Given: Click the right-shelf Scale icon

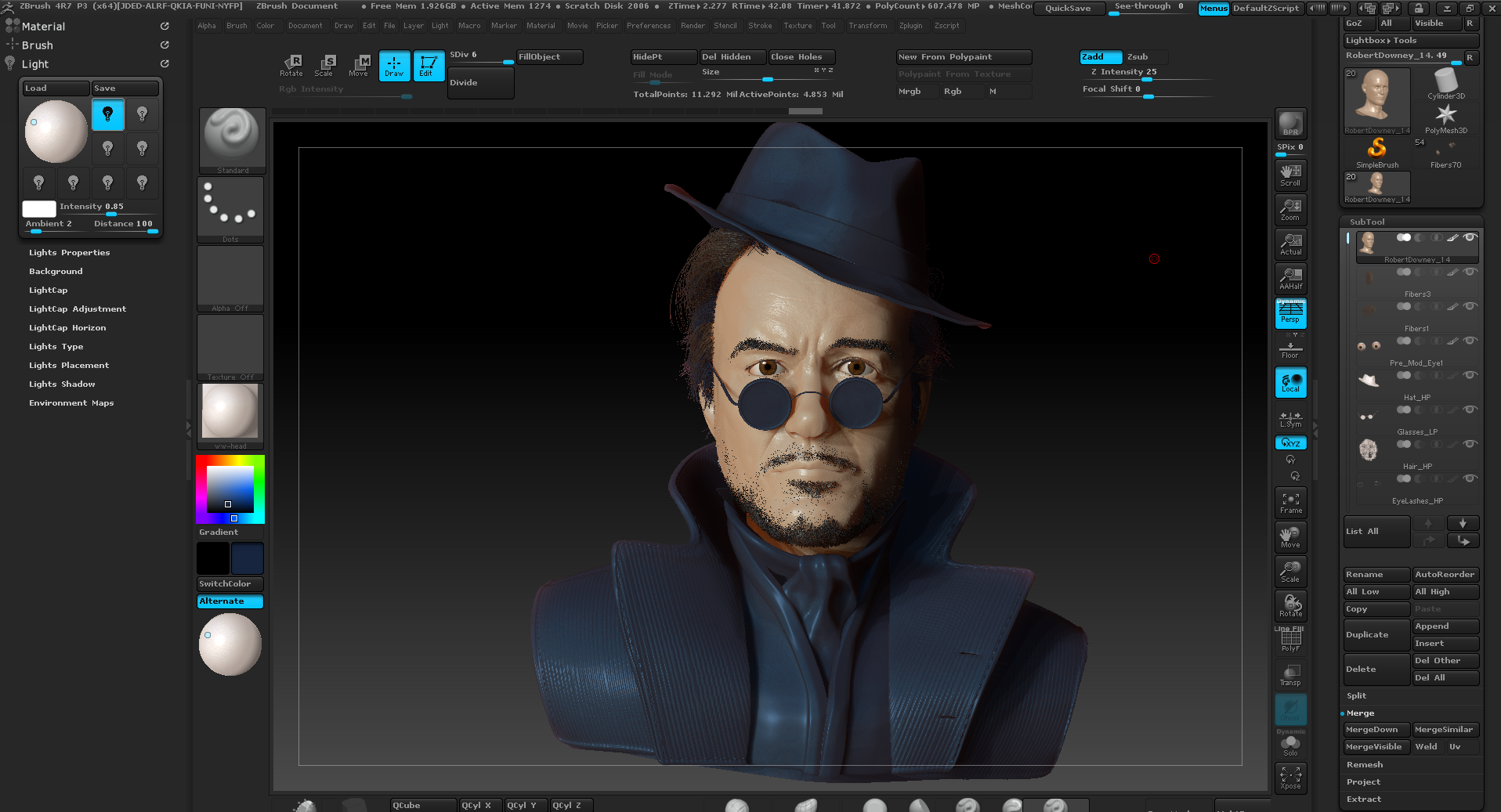Looking at the screenshot, I should click(x=1290, y=572).
